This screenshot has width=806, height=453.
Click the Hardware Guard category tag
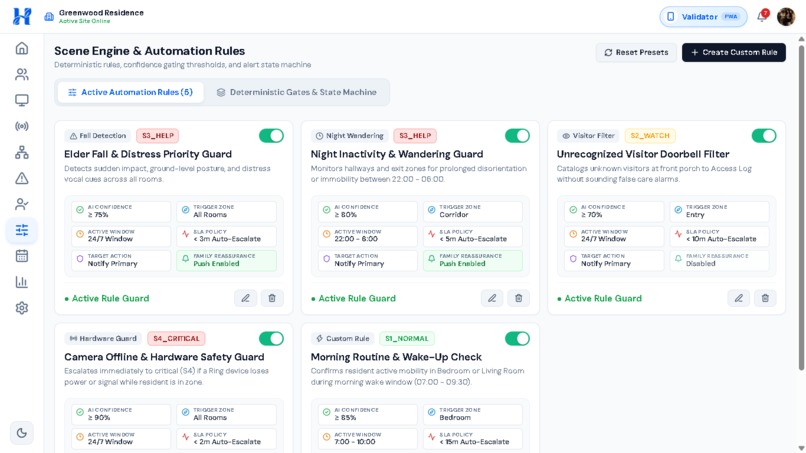(x=103, y=339)
